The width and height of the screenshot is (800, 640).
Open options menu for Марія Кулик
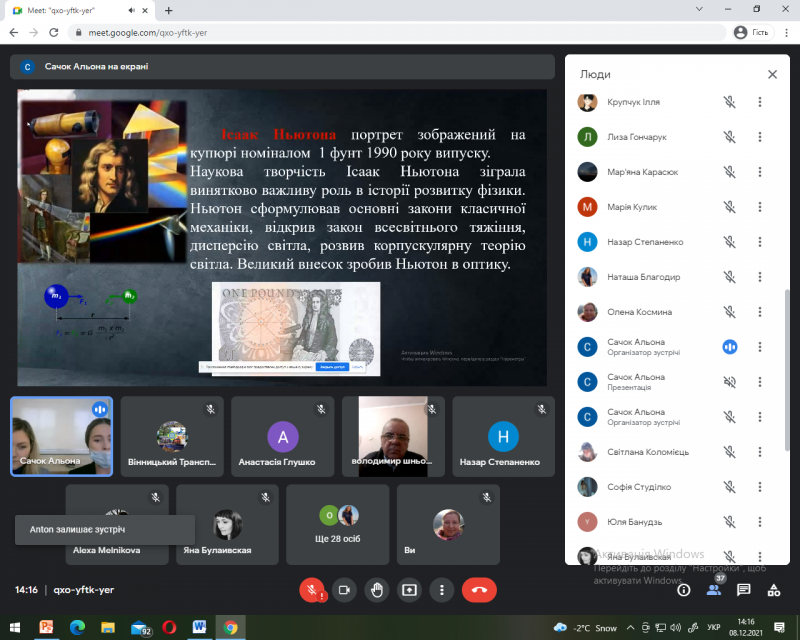(760, 207)
